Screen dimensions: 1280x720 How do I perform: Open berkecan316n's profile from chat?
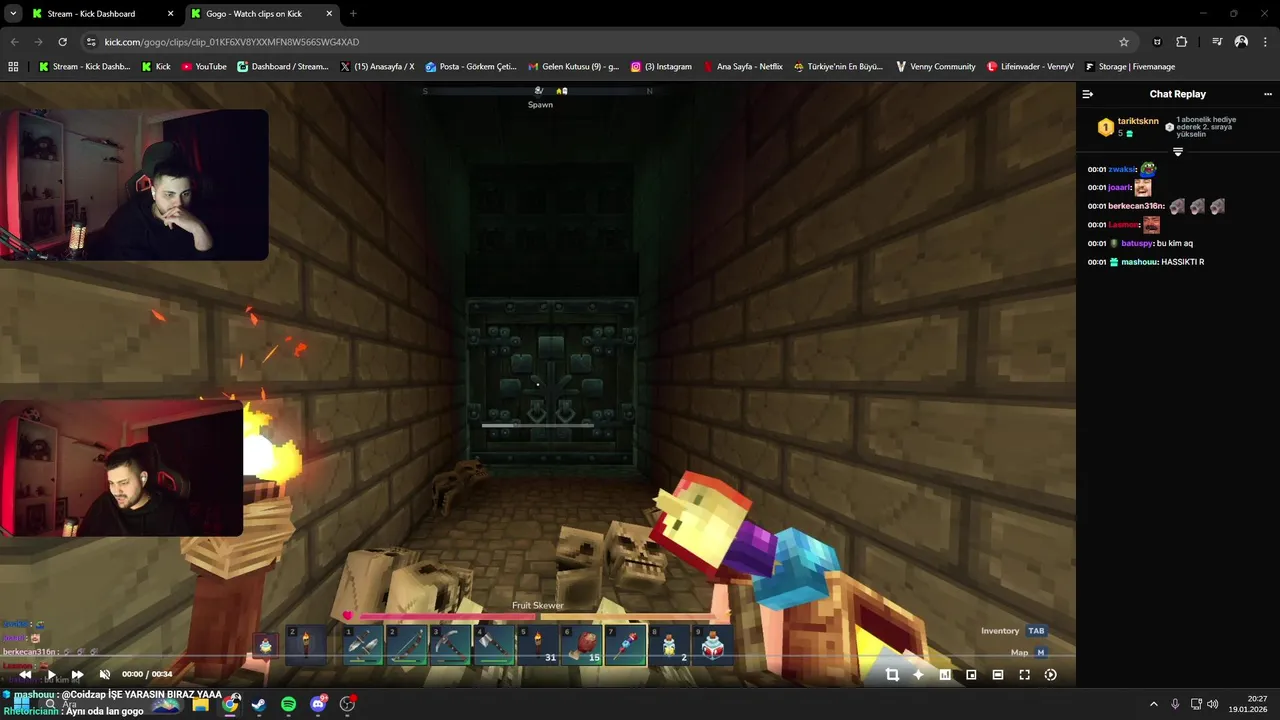[1136, 206]
